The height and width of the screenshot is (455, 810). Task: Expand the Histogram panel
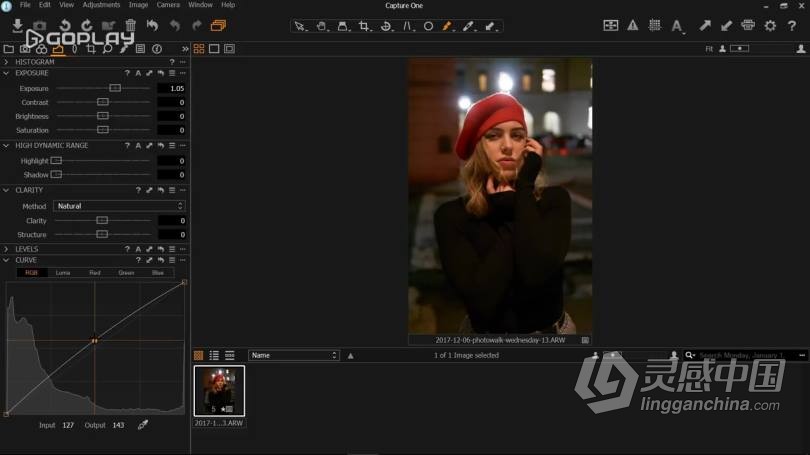pyautogui.click(x=6, y=62)
